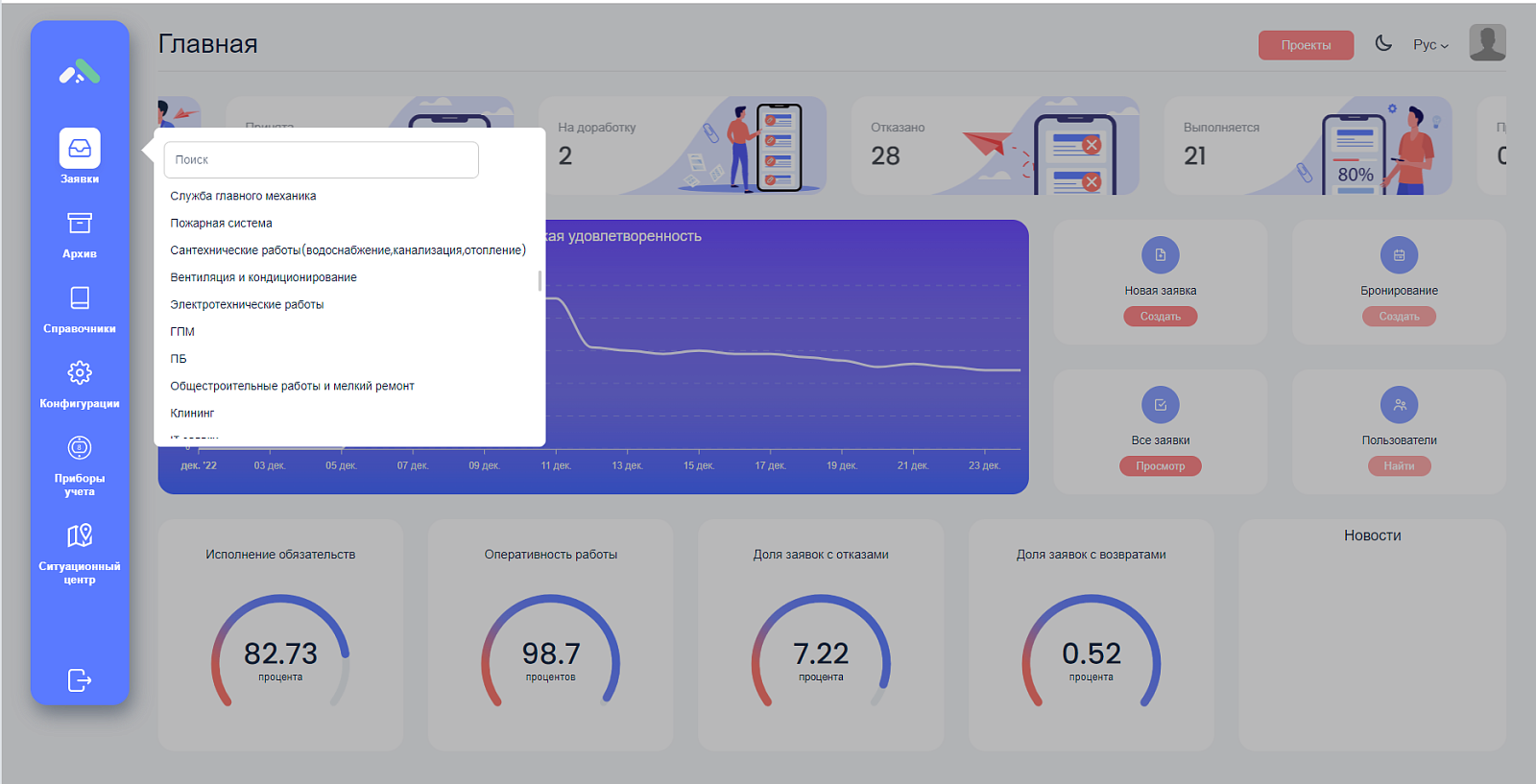Click Создать under Новая заявка
This screenshot has width=1536, height=784.
click(x=1160, y=317)
